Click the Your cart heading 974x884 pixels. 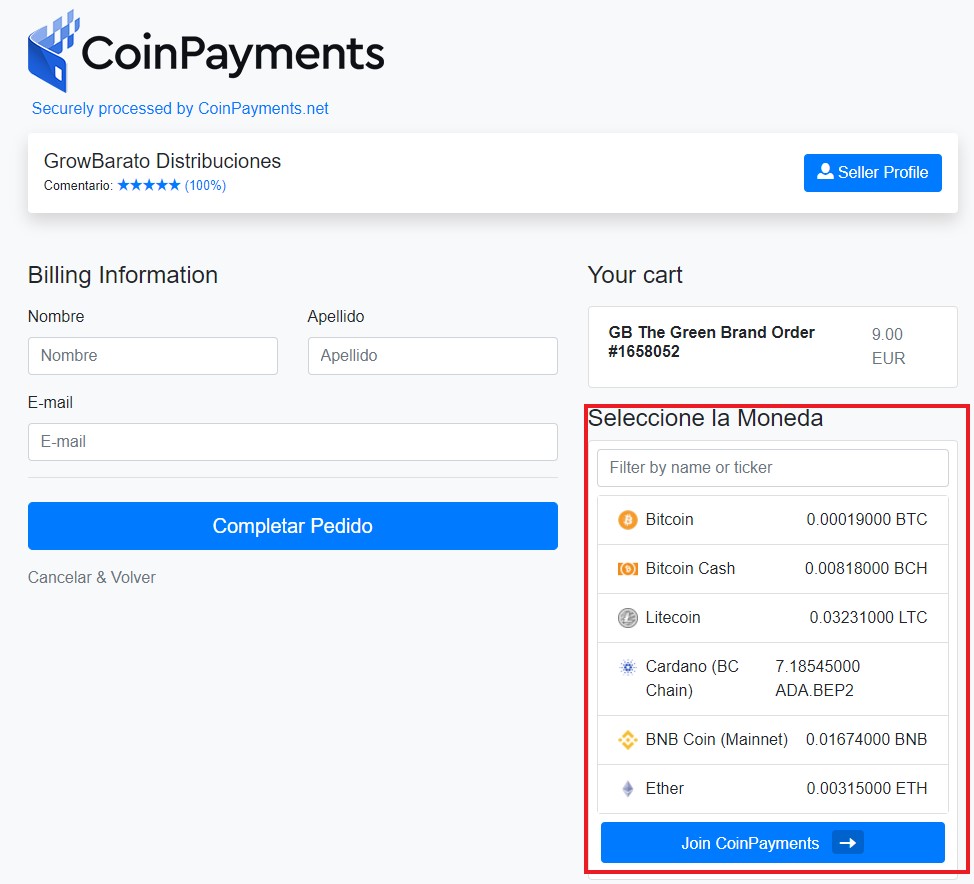point(635,275)
